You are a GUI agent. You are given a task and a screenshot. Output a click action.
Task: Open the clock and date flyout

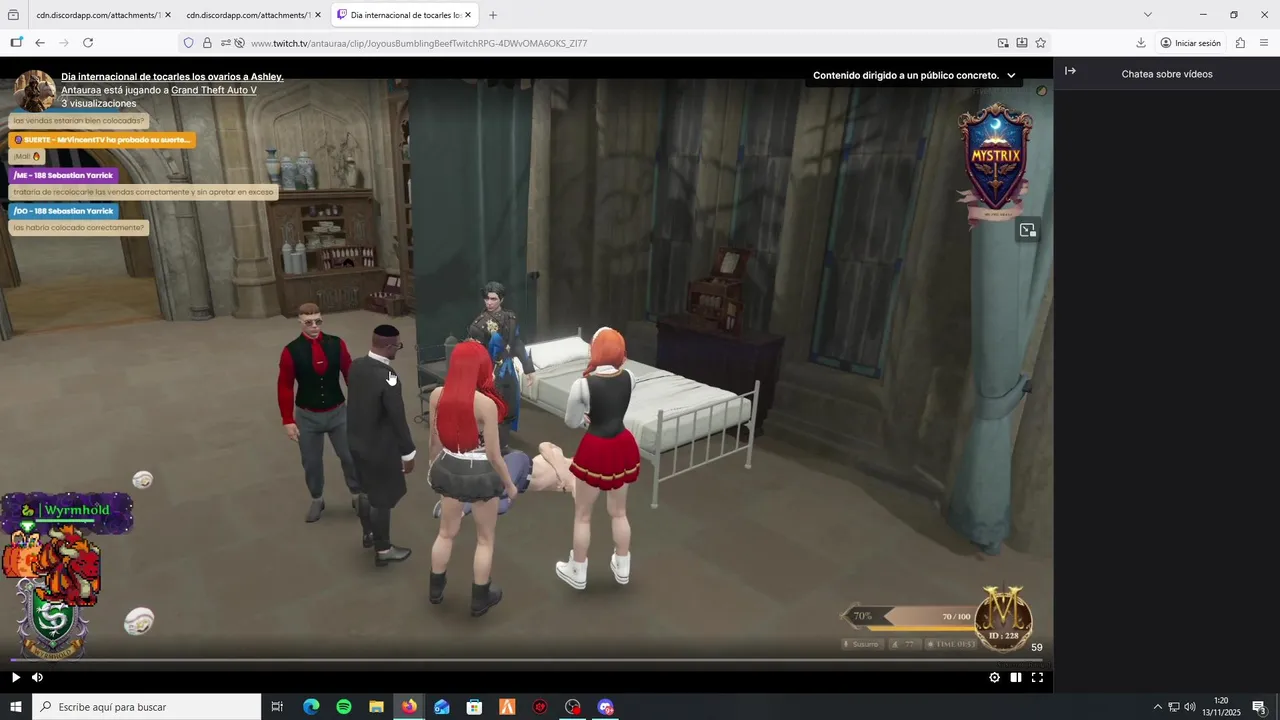point(1221,707)
